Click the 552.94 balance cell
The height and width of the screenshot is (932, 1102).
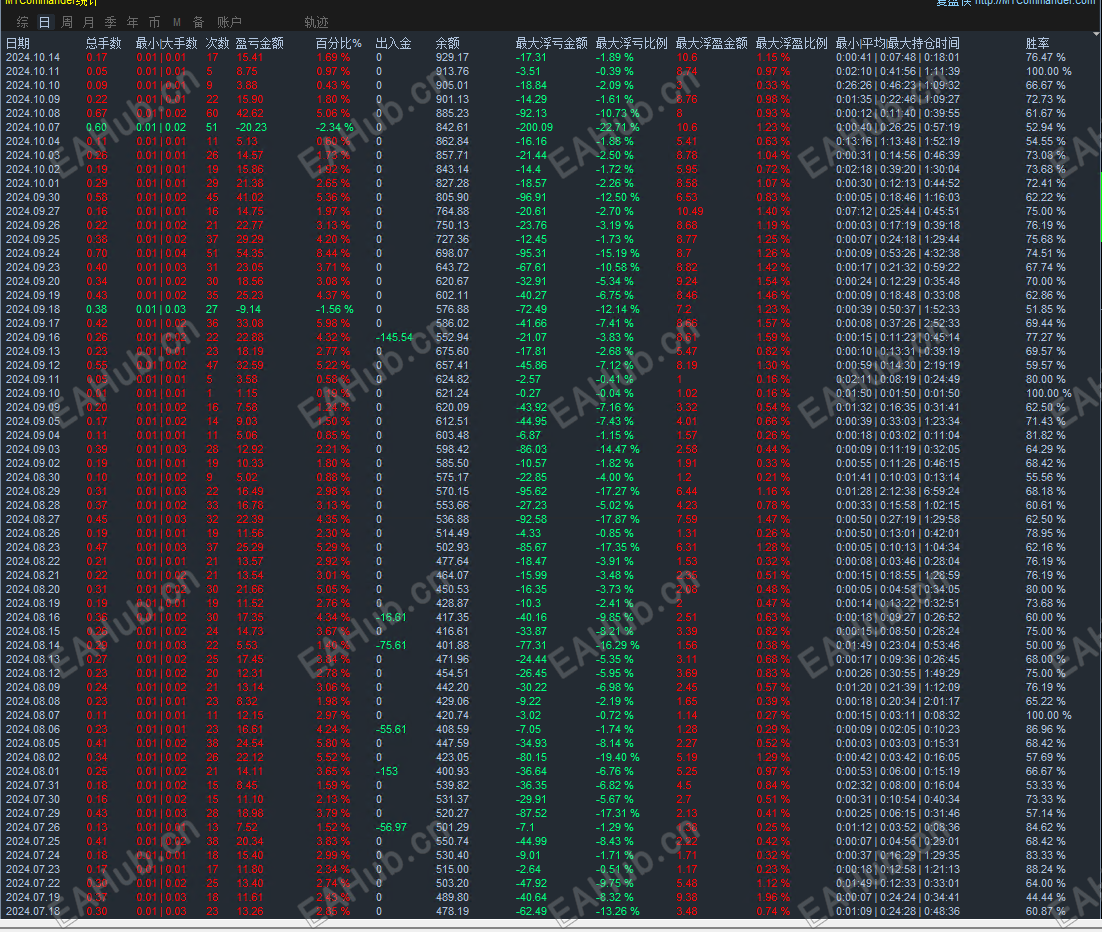(x=452, y=338)
